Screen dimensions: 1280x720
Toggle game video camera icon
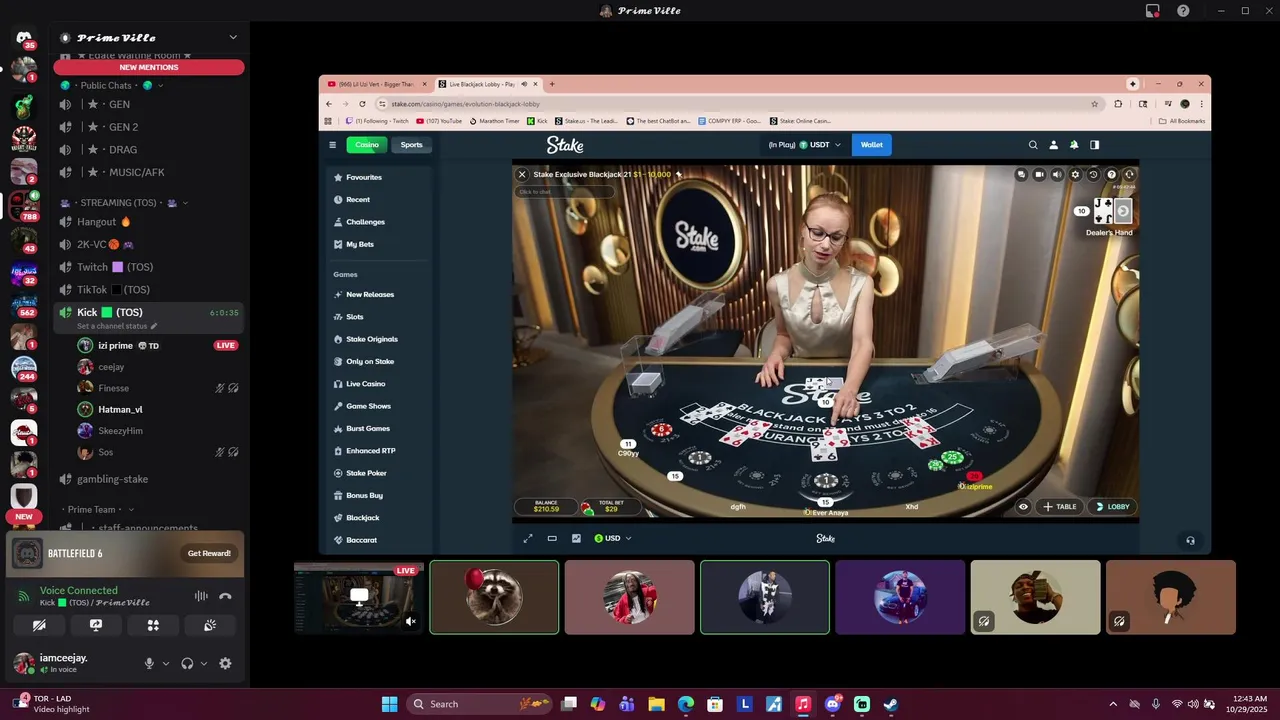coord(1039,174)
